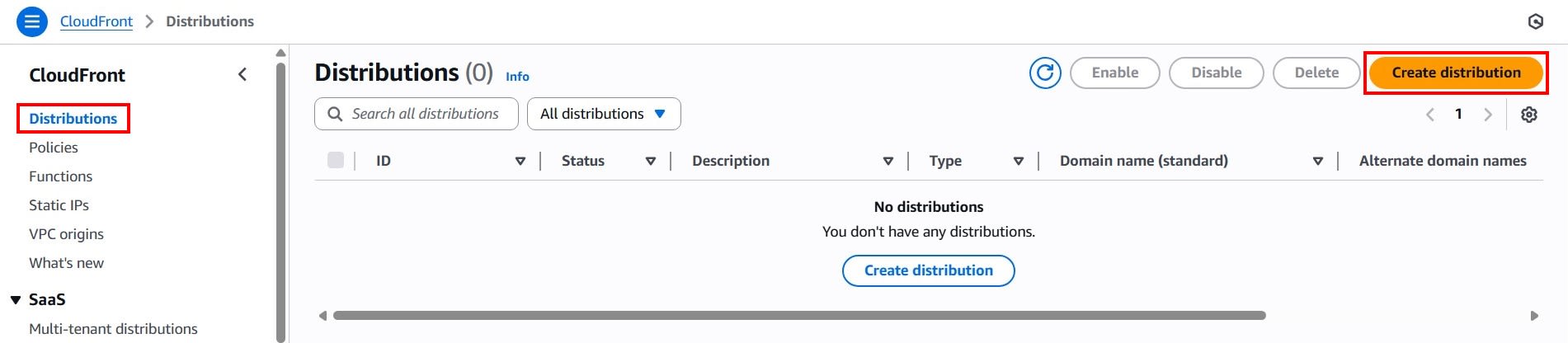Click the horizontal table scrollbar
The image size is (1568, 343).
798,315
